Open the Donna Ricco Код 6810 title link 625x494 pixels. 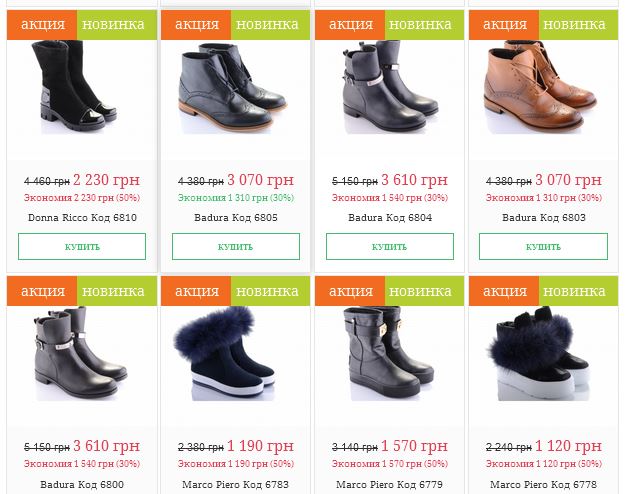point(82,218)
